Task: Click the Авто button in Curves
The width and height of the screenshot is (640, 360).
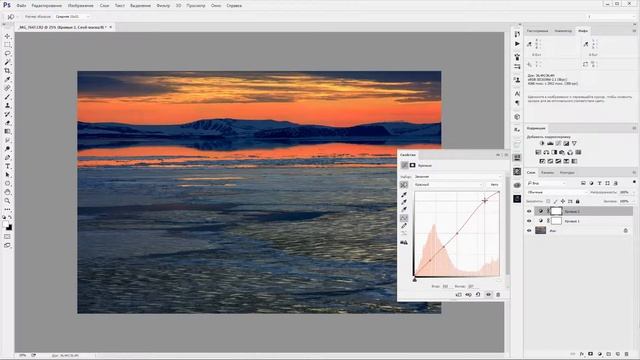Action: pos(494,184)
